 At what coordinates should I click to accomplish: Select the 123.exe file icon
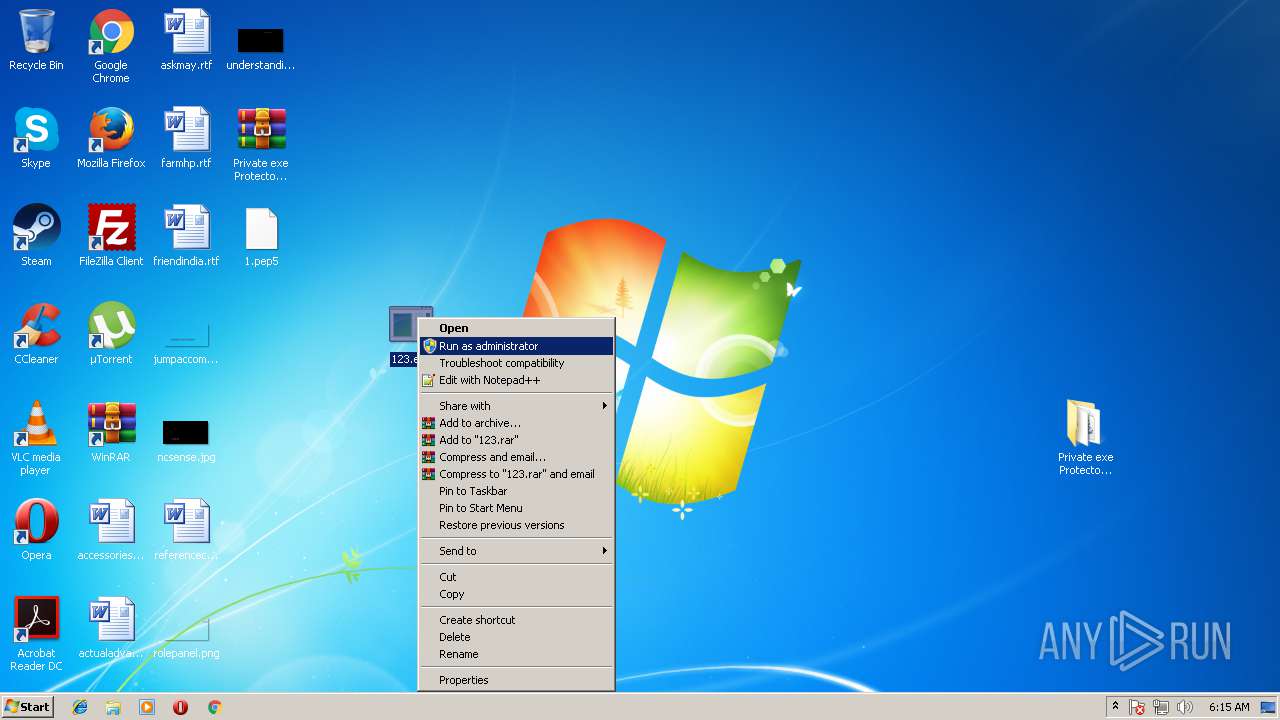(406, 336)
